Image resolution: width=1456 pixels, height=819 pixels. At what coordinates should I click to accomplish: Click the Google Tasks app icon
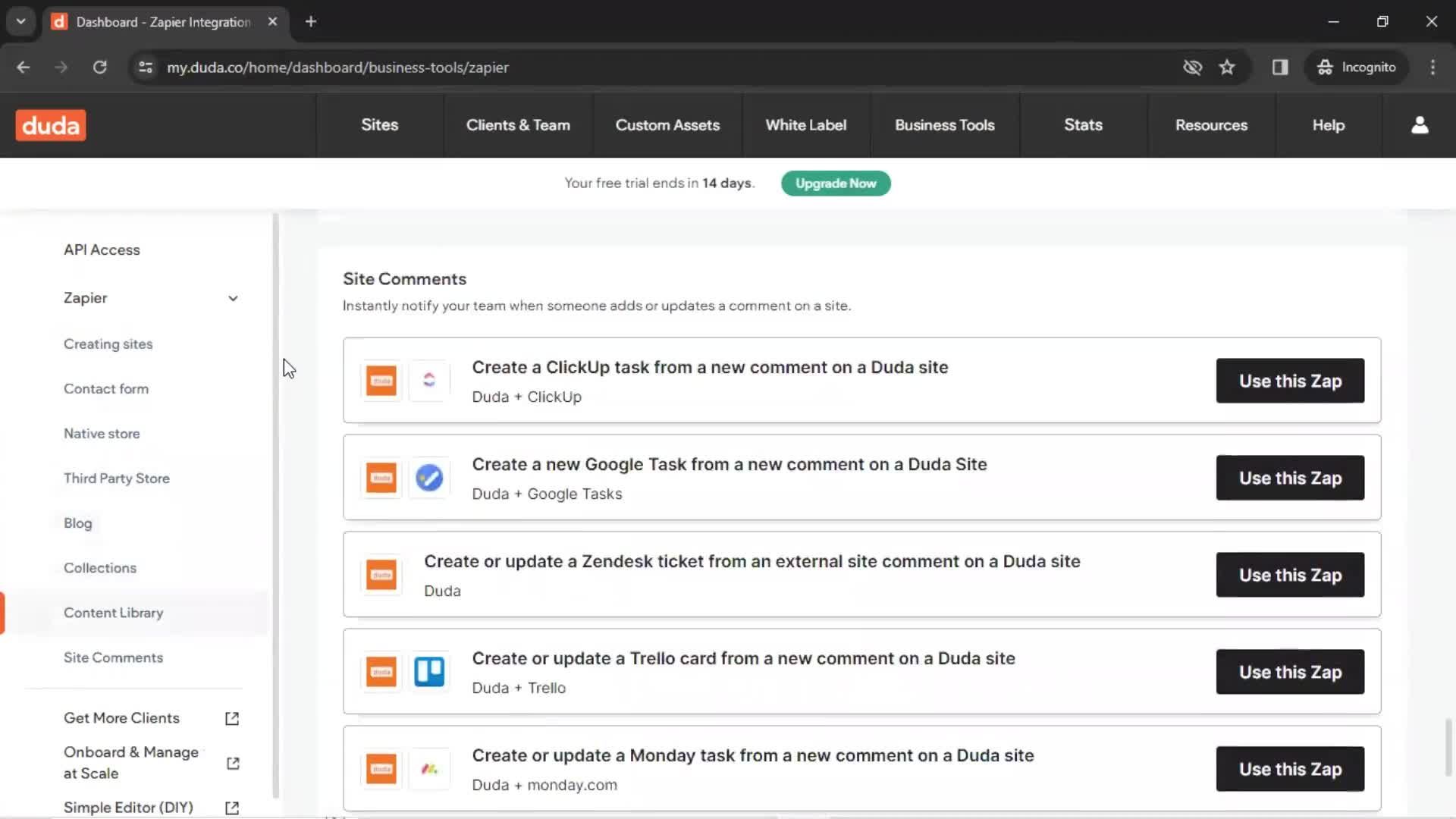[x=429, y=477]
